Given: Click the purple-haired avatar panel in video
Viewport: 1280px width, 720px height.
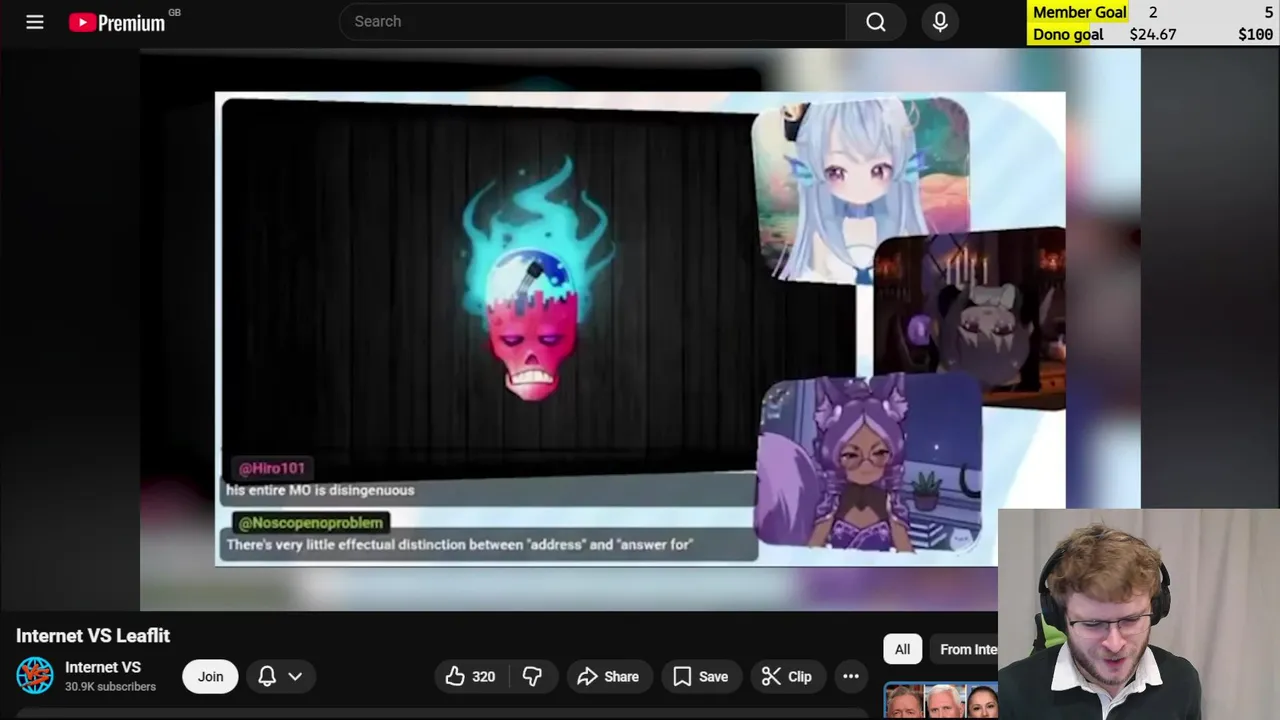Looking at the screenshot, I should click(868, 463).
